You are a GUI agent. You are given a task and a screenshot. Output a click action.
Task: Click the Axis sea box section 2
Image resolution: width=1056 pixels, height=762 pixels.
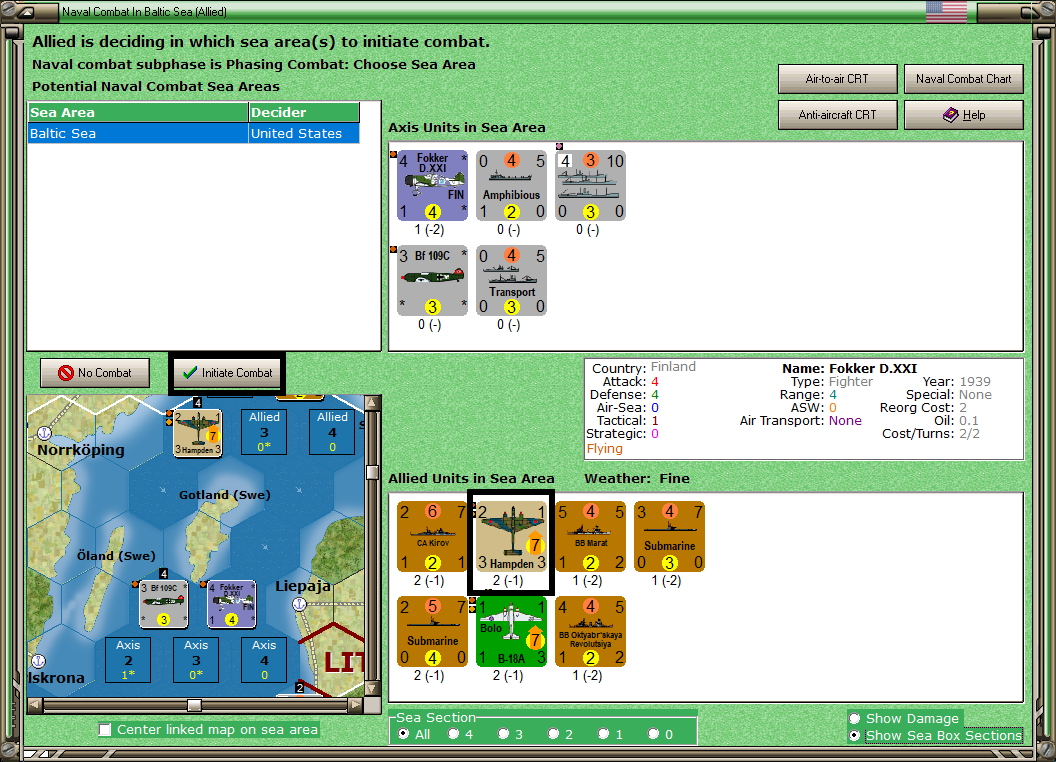pyautogui.click(x=128, y=660)
